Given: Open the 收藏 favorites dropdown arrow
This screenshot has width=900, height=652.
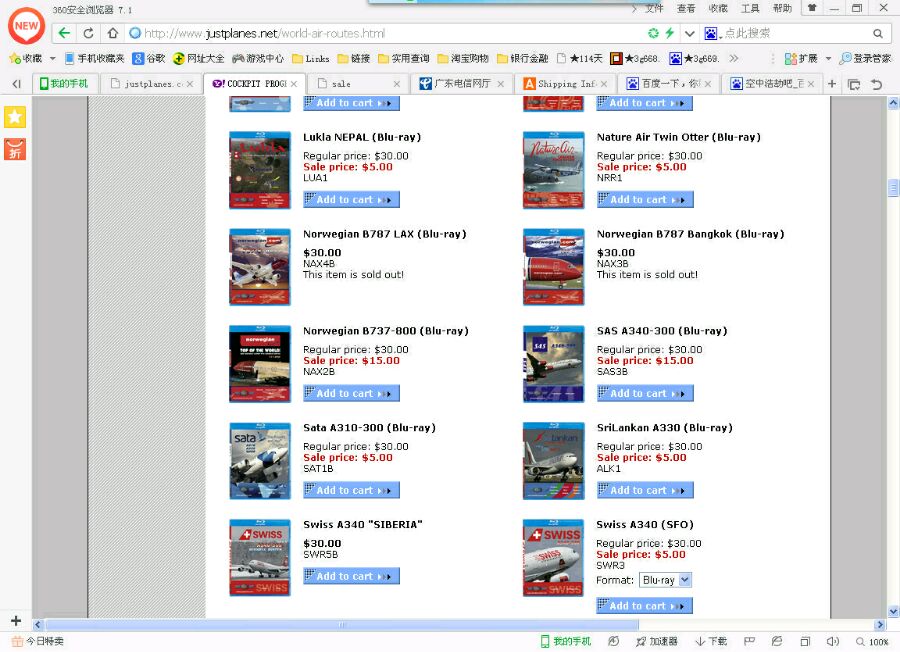Looking at the screenshot, I should click(x=52, y=58).
